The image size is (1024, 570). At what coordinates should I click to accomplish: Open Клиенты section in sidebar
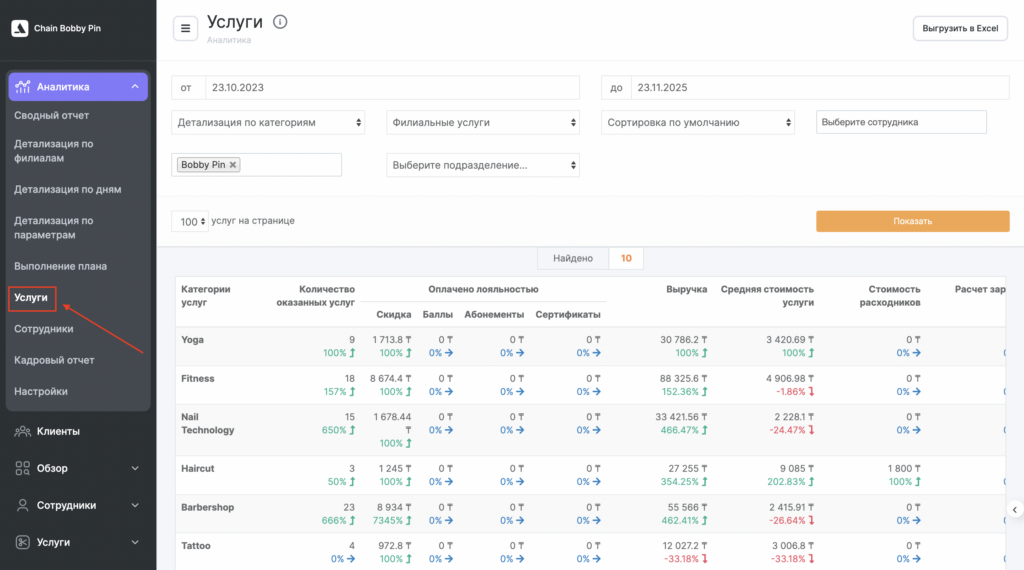(60, 431)
